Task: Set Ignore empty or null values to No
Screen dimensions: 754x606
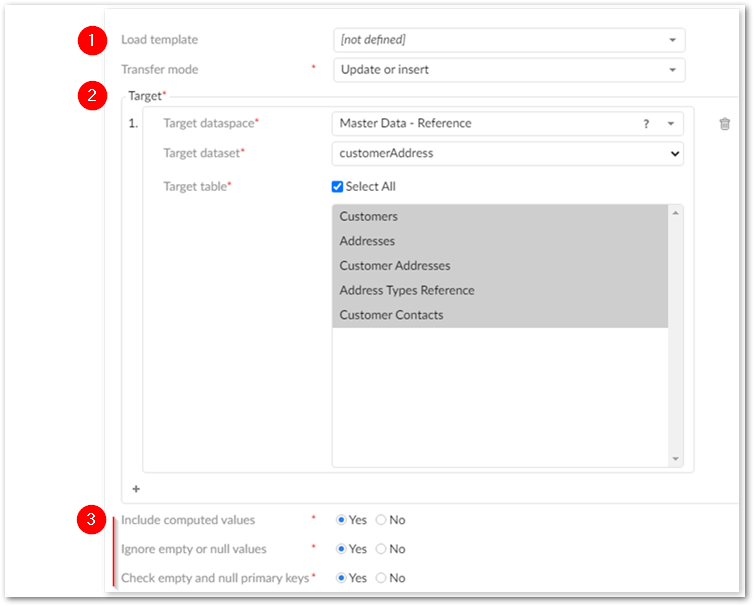Action: pos(381,549)
